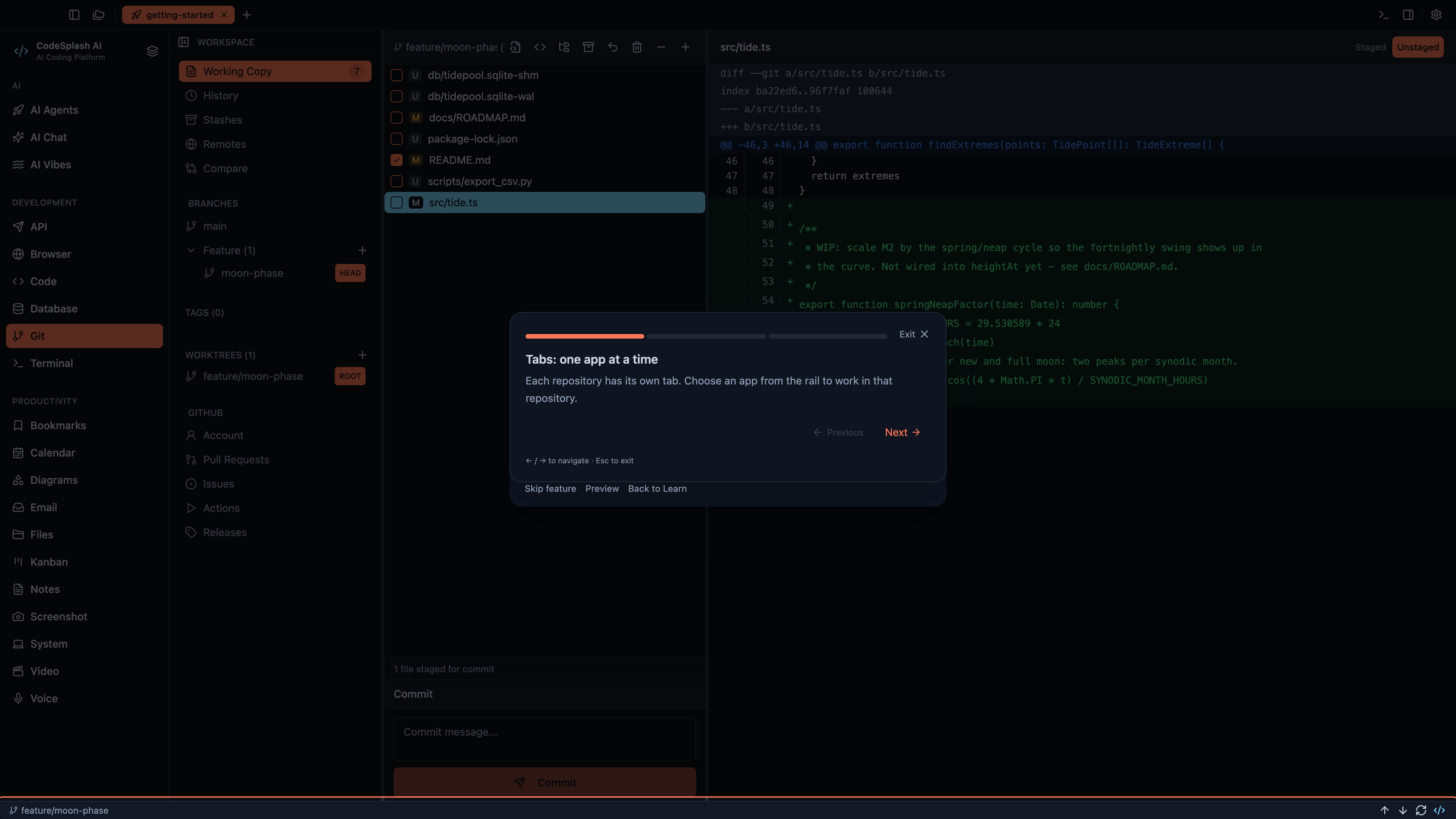This screenshot has width=1456, height=819.
Task: Click the code logo icon in the status bar
Action: pyautogui.click(x=1440, y=810)
